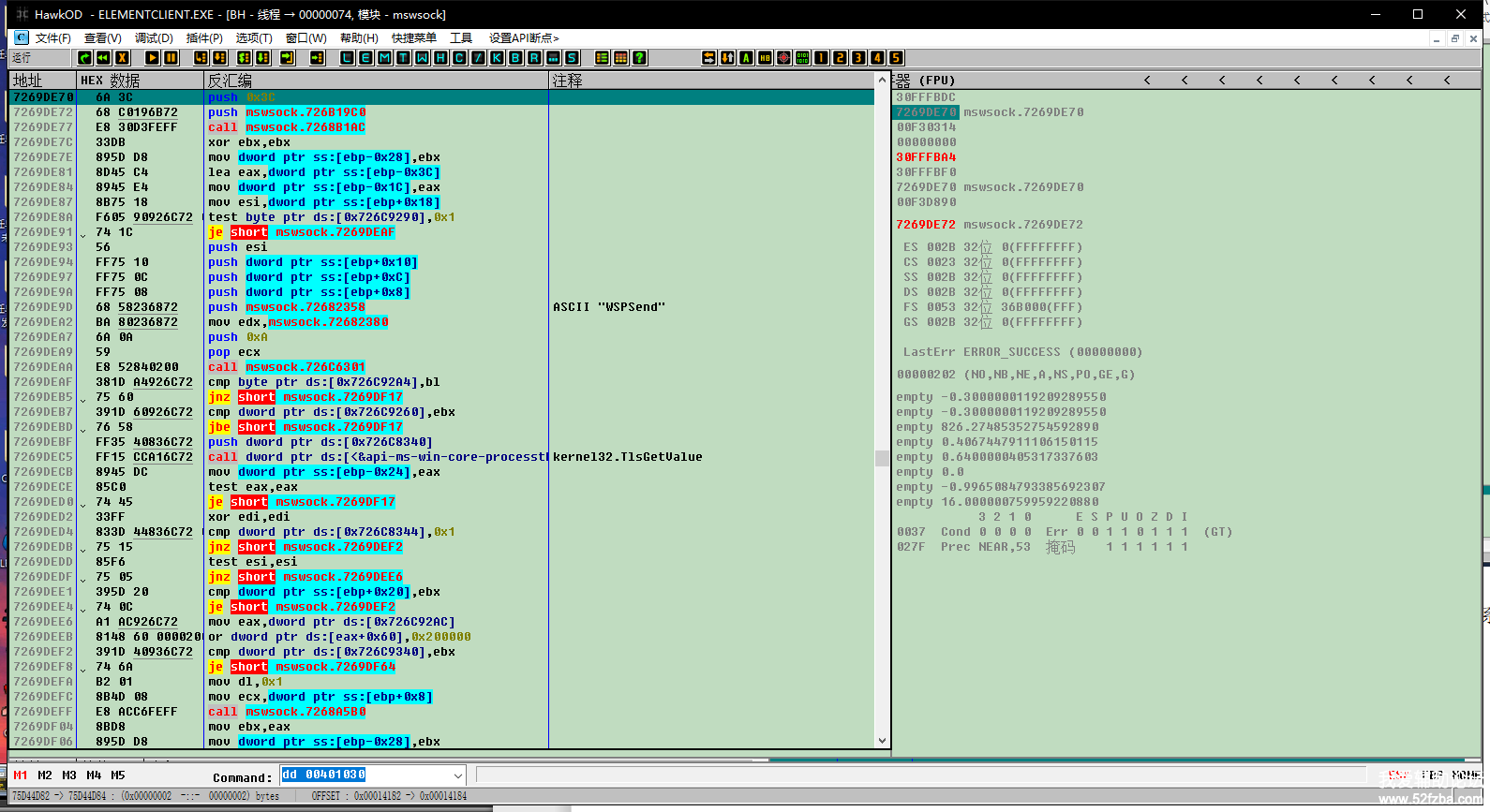Click the orange X terminate icon
Viewport: 1490px width, 812px height.
pyautogui.click(x=122, y=58)
